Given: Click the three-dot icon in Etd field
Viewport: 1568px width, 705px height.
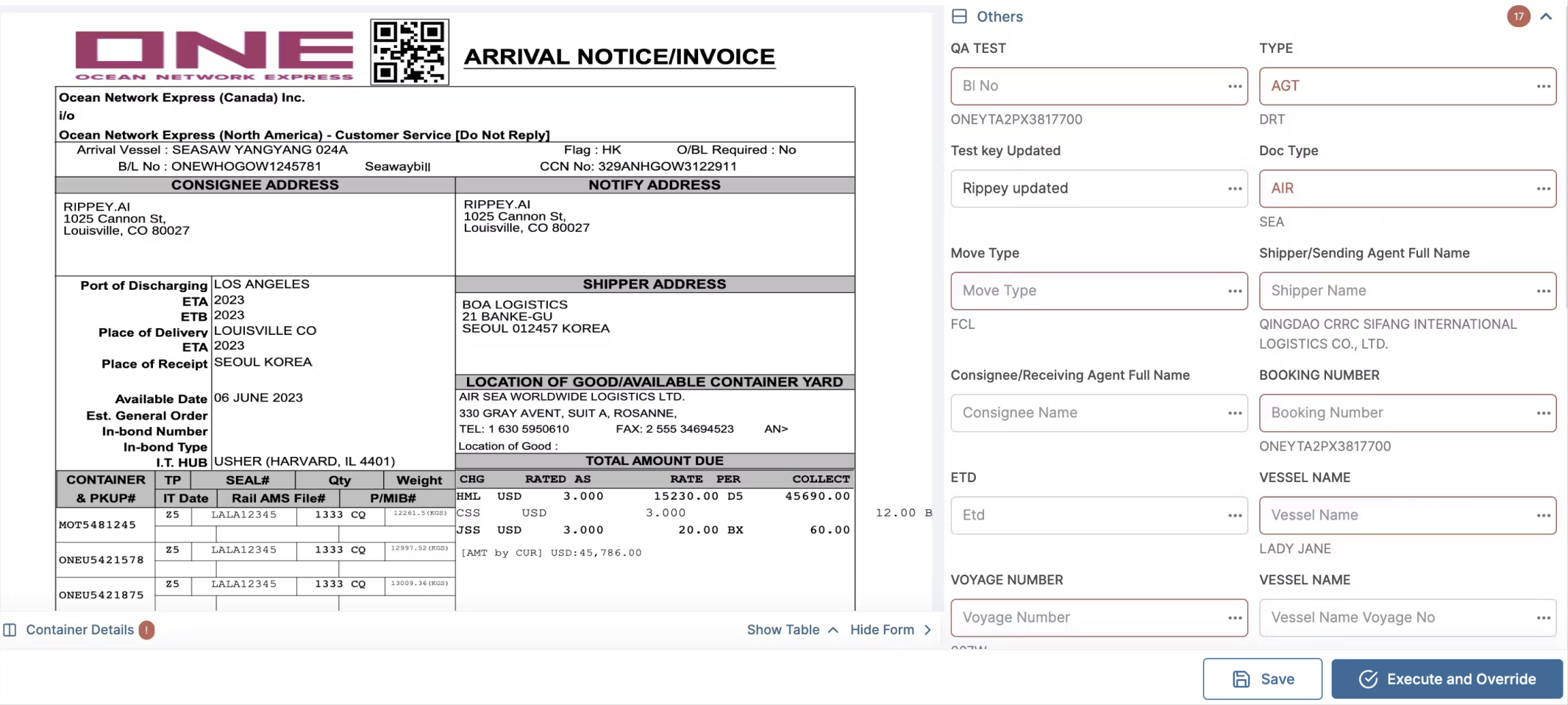Looking at the screenshot, I should point(1234,515).
